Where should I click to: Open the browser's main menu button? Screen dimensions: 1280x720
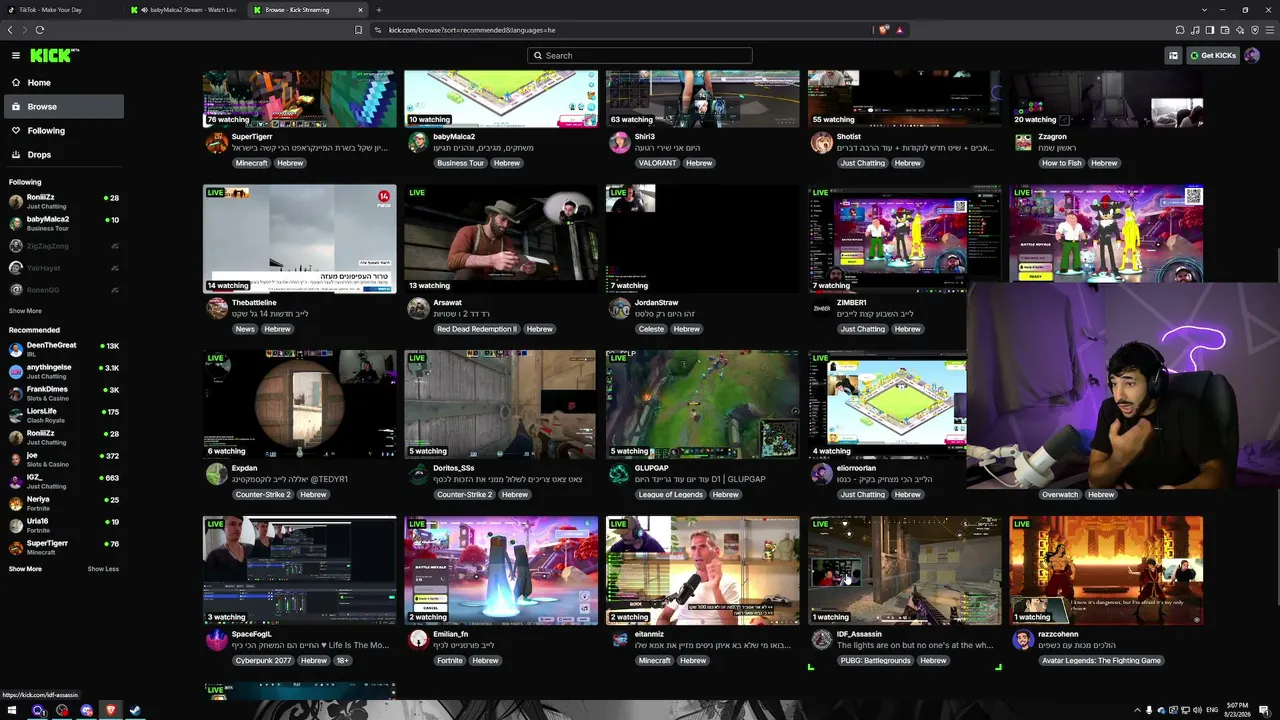[x=1269, y=30]
